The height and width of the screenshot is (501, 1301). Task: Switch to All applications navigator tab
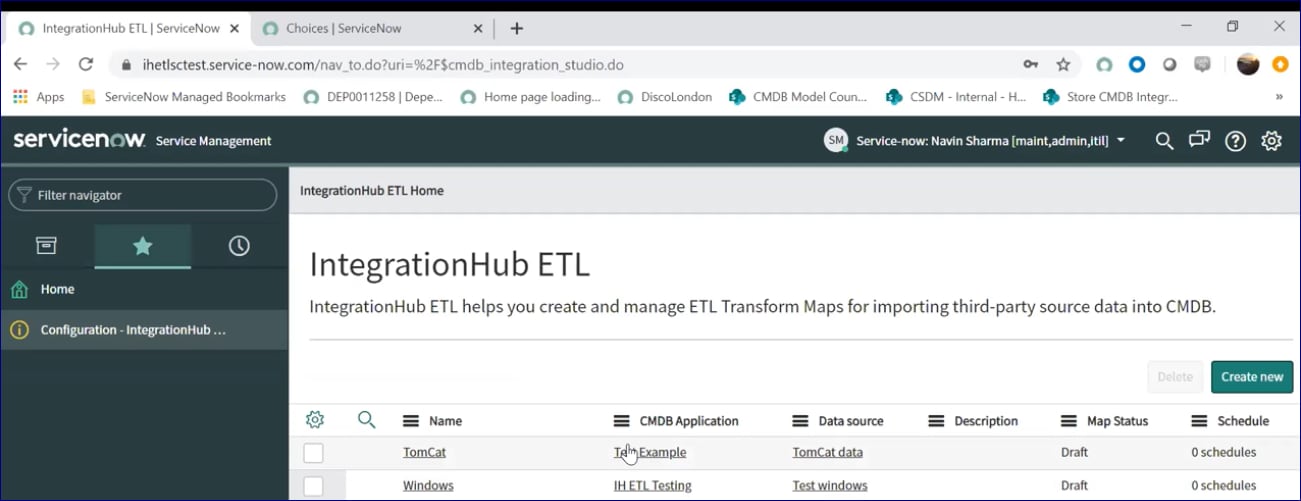point(46,246)
